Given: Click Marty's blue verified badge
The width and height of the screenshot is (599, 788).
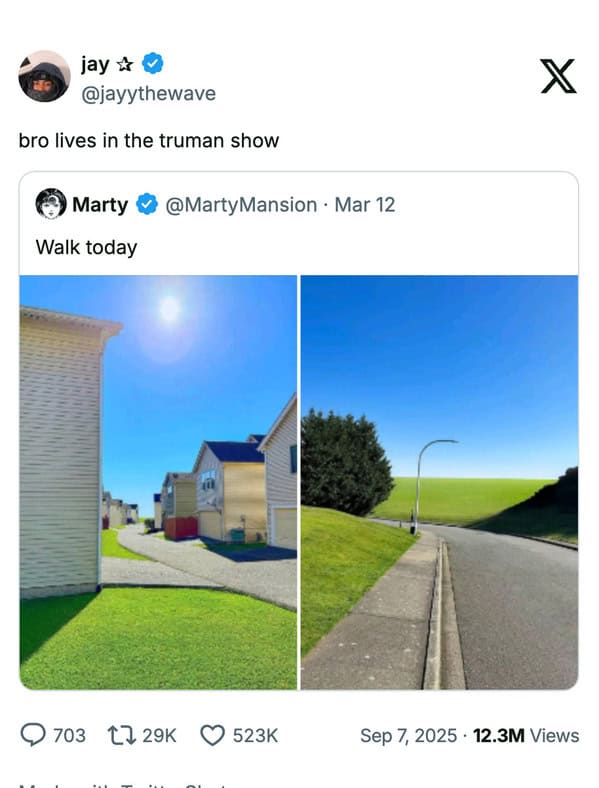Looking at the screenshot, I should pos(147,205).
